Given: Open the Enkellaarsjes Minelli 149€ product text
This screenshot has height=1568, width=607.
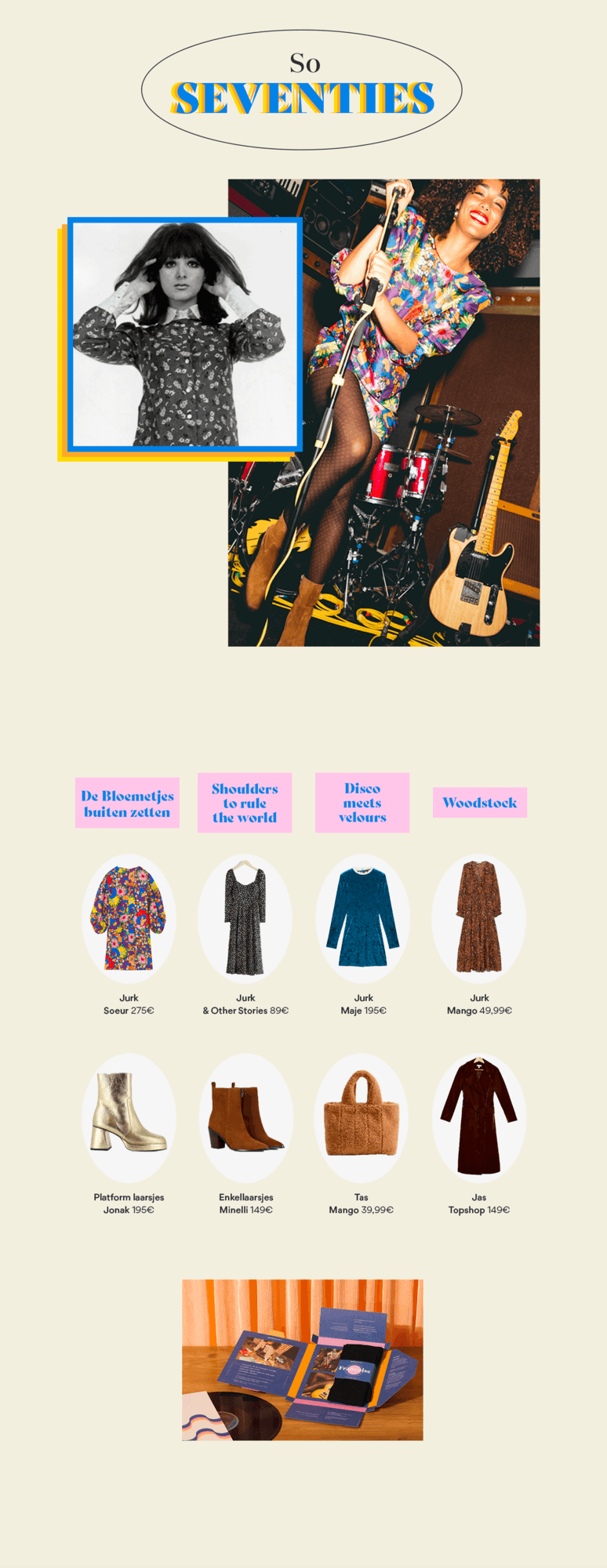Looking at the screenshot, I should coord(245,1203).
